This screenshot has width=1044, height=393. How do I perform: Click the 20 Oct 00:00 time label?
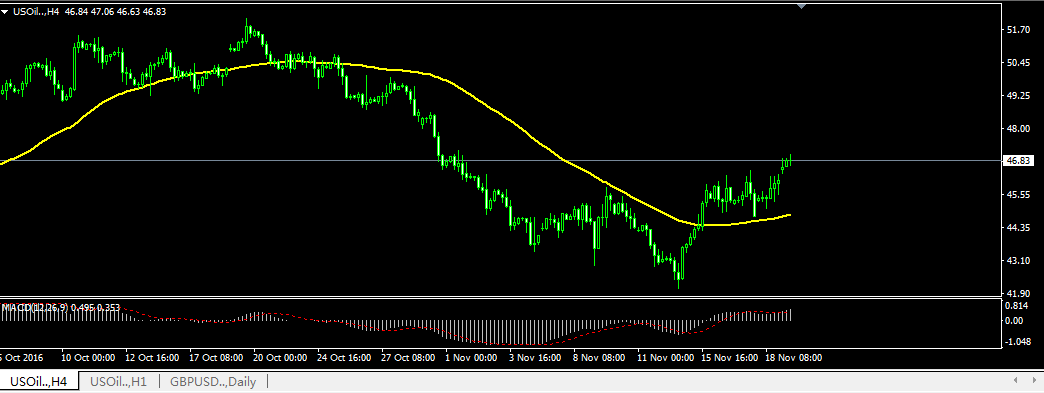pyautogui.click(x=281, y=358)
